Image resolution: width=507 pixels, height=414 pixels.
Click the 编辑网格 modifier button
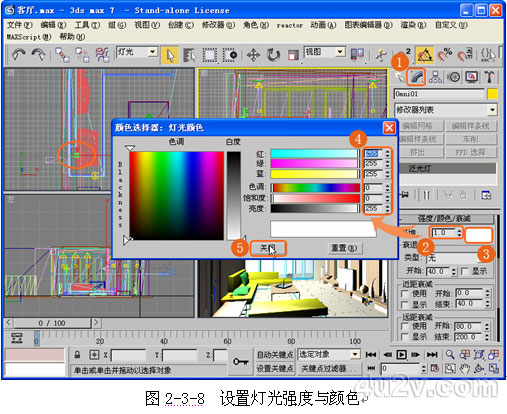[x=421, y=126]
